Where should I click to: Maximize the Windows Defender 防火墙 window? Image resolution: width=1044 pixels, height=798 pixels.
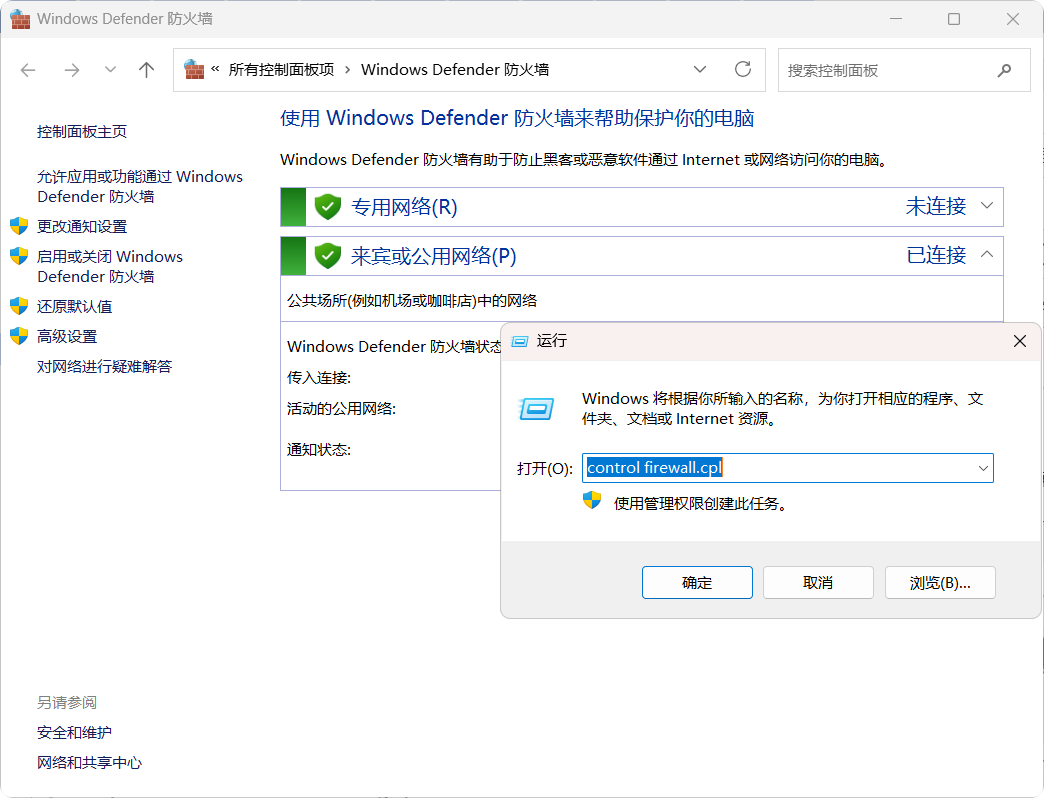[x=954, y=19]
